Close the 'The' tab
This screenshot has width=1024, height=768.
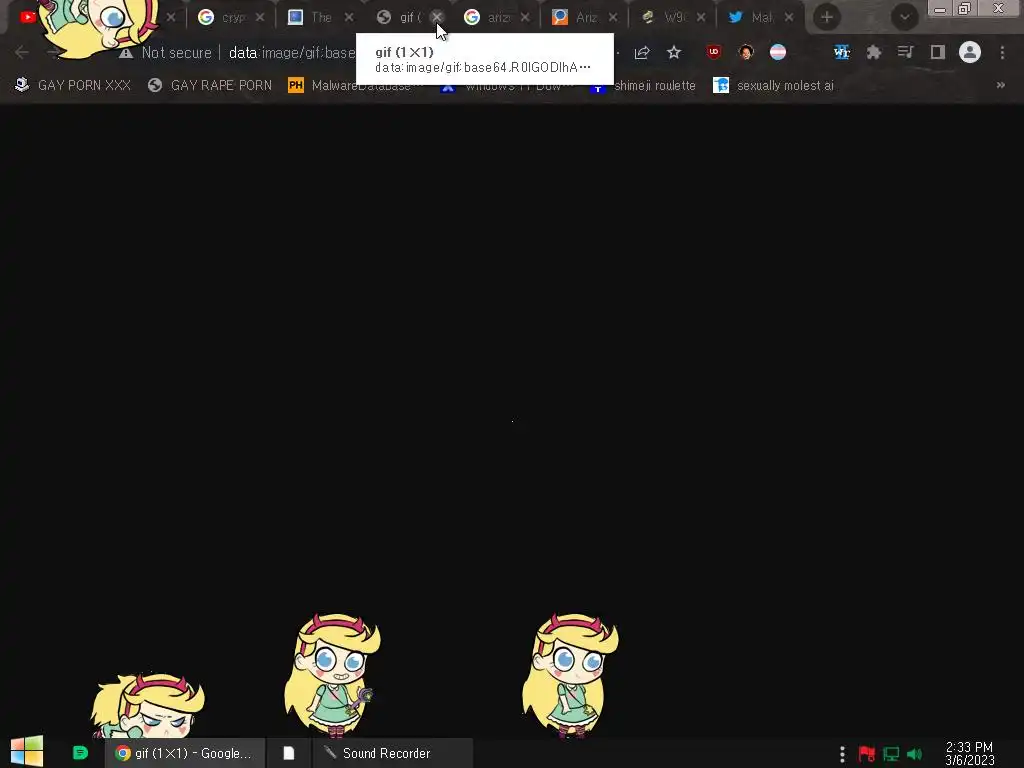349,18
